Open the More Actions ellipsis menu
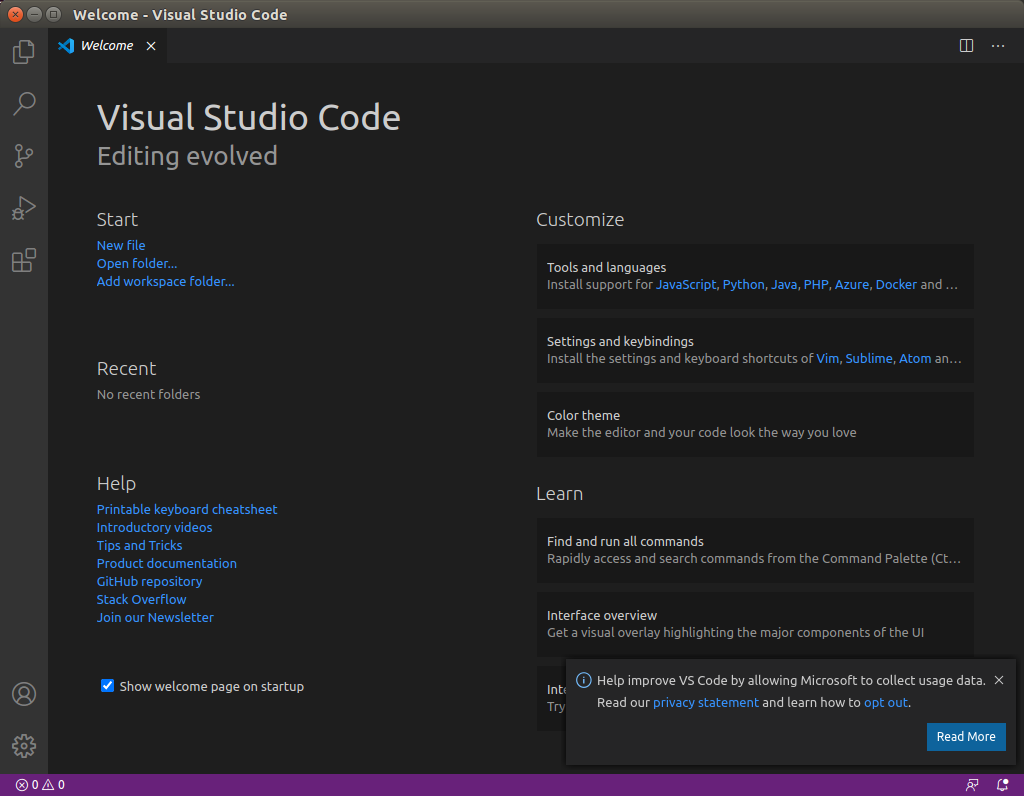 [998, 46]
